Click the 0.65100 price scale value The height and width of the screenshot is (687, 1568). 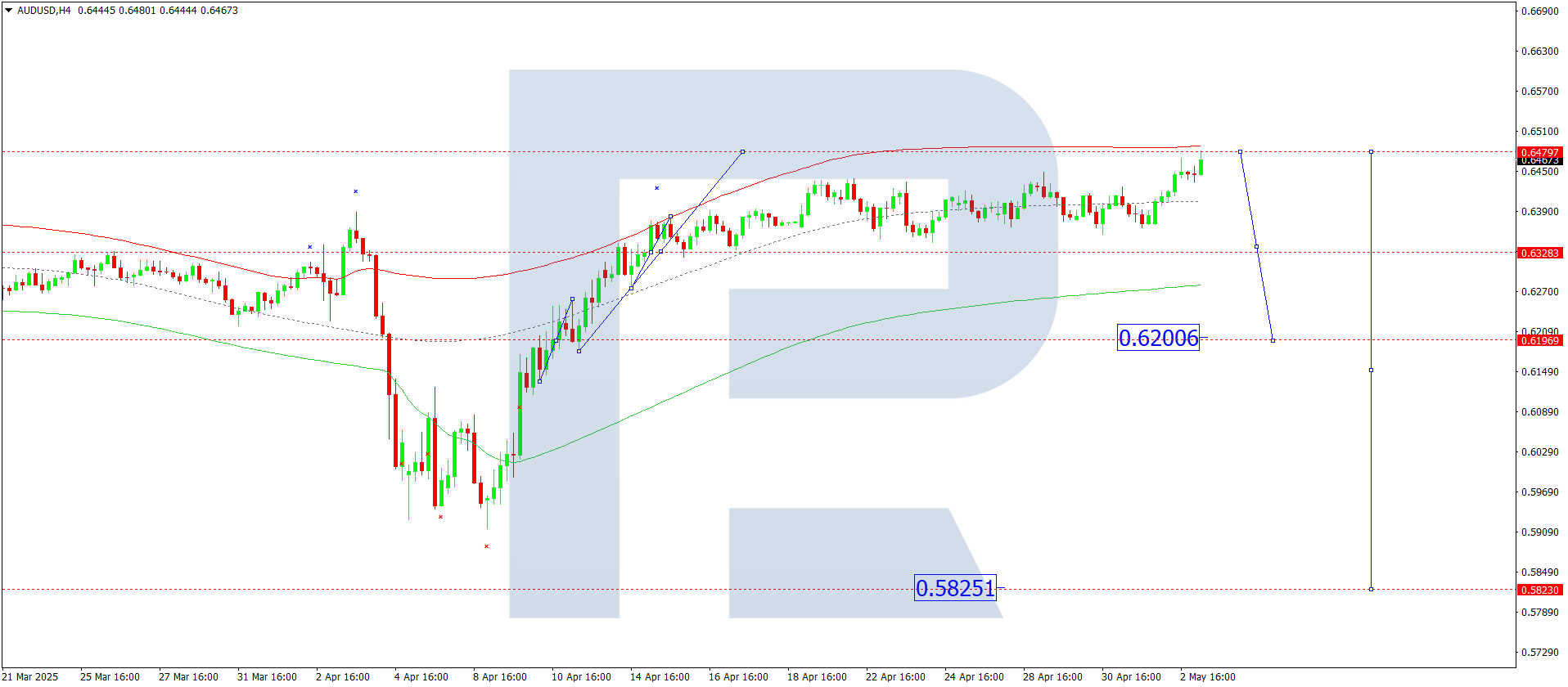click(1539, 132)
